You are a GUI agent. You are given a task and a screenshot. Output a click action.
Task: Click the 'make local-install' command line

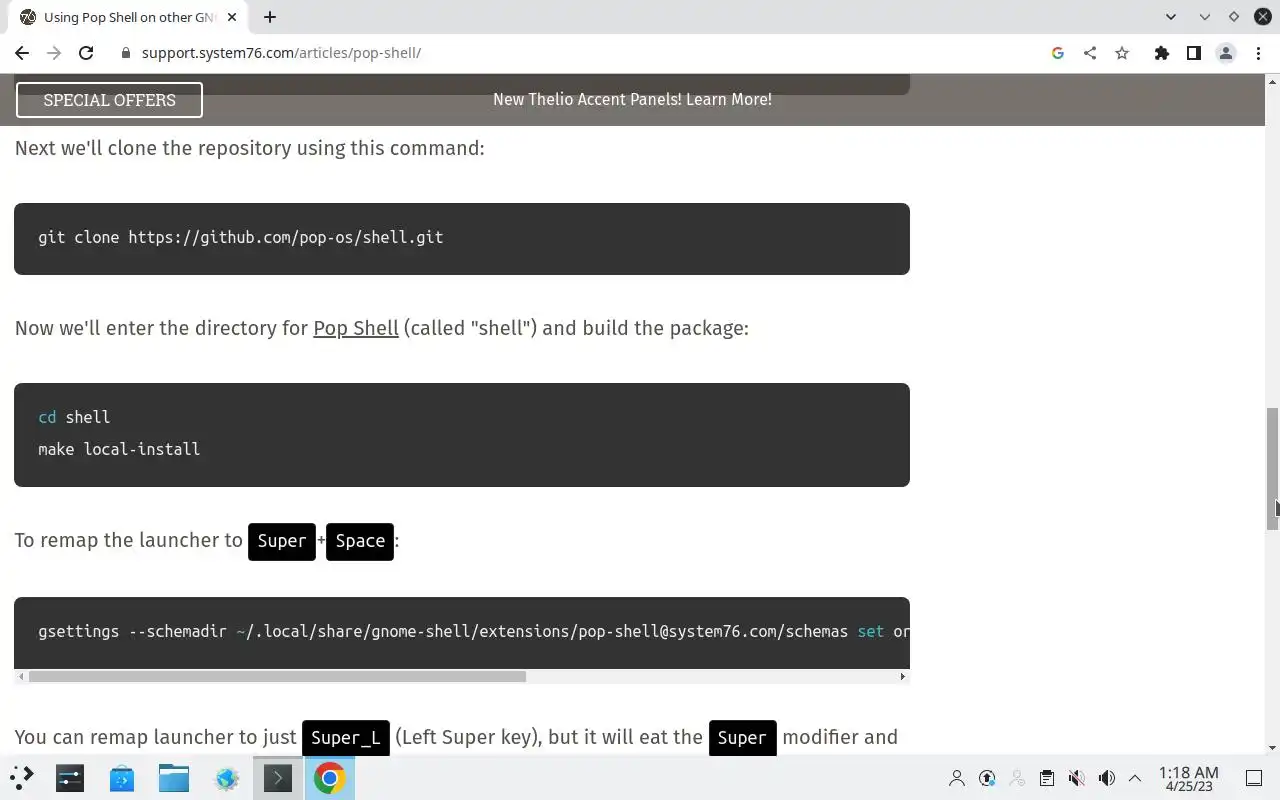[x=119, y=449]
